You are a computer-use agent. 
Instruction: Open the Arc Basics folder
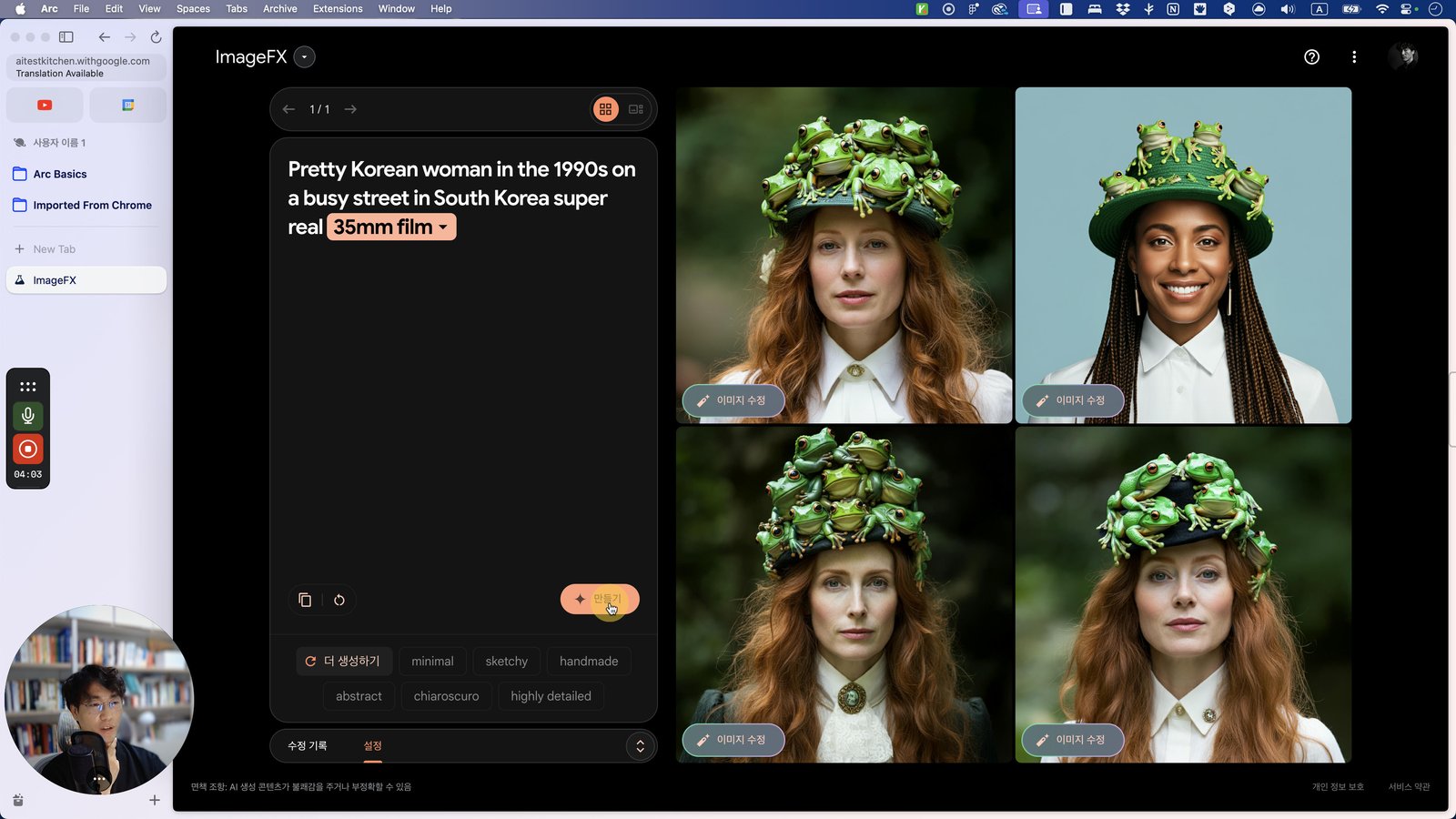[x=86, y=174]
